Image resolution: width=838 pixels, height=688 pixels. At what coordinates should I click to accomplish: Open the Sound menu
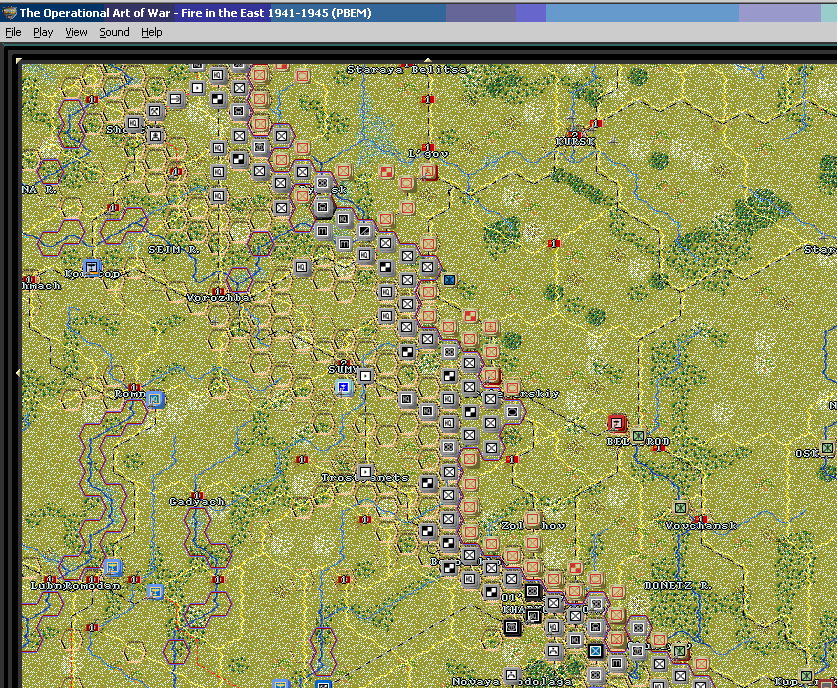tap(114, 32)
